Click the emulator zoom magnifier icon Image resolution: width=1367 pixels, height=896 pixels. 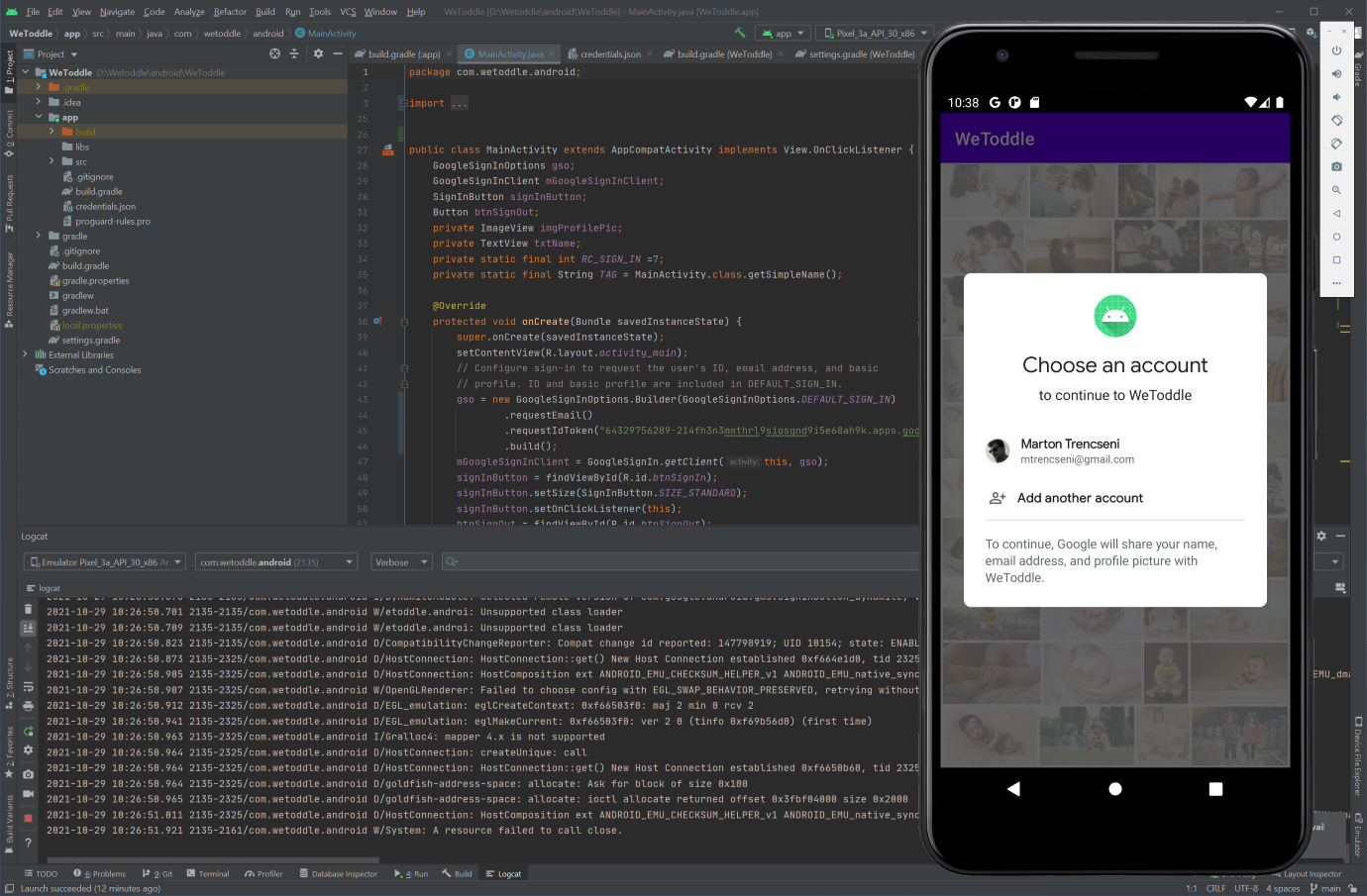(x=1336, y=190)
